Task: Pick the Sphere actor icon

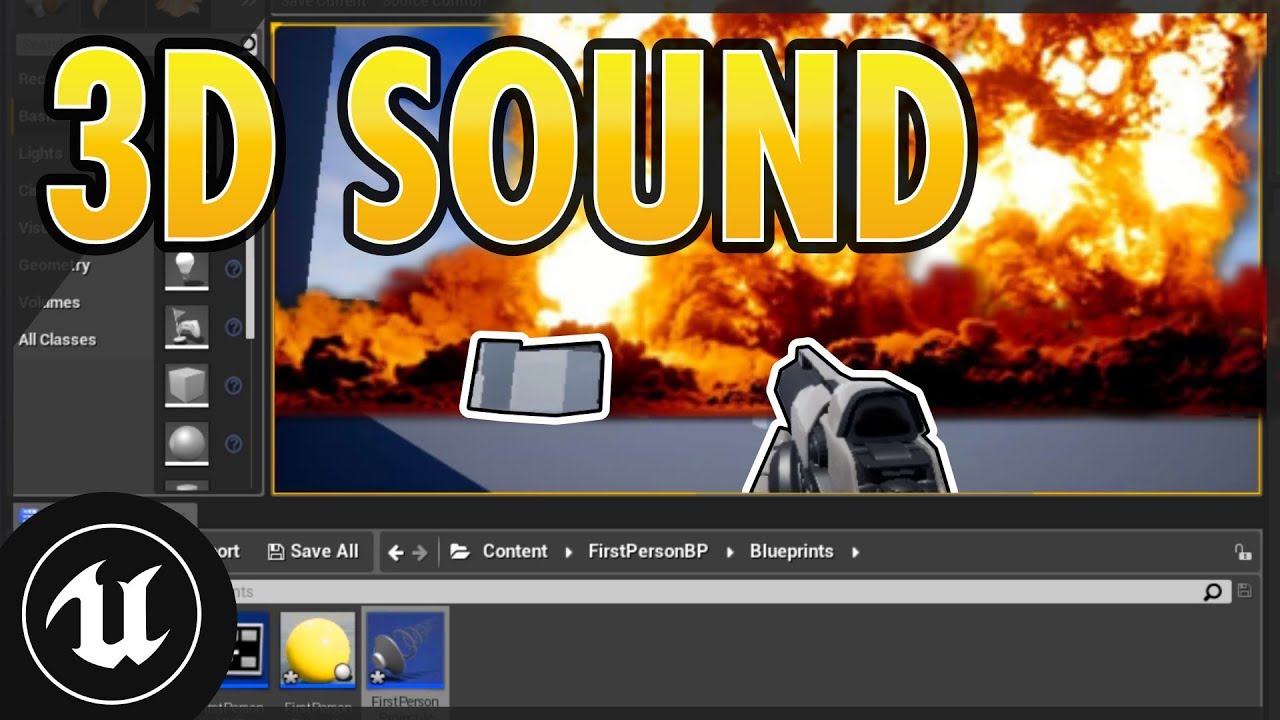Action: 187,443
